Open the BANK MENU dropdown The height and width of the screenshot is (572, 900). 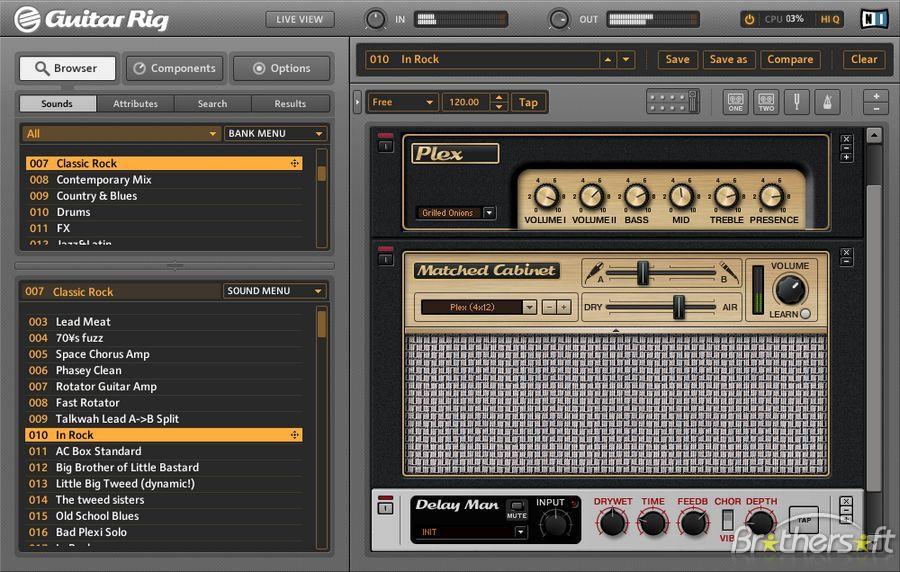tap(276, 133)
